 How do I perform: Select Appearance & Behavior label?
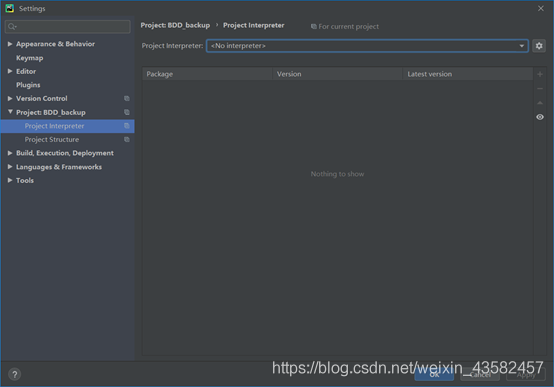(x=55, y=44)
